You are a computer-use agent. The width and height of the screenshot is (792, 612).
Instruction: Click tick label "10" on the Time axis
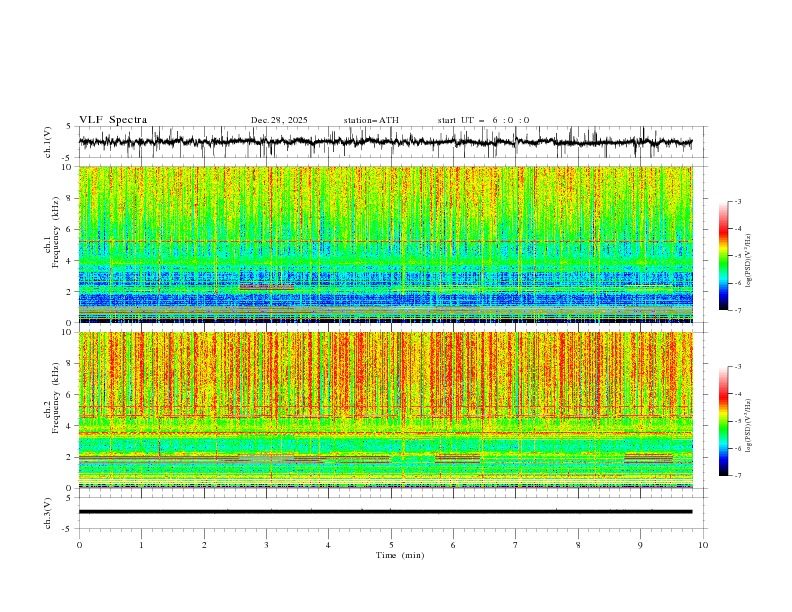point(703,545)
